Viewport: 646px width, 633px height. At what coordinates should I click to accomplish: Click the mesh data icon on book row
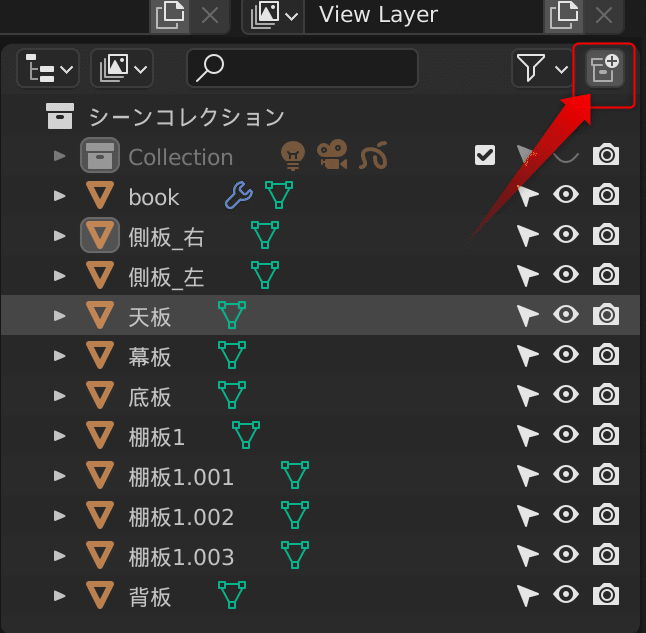pyautogui.click(x=279, y=195)
